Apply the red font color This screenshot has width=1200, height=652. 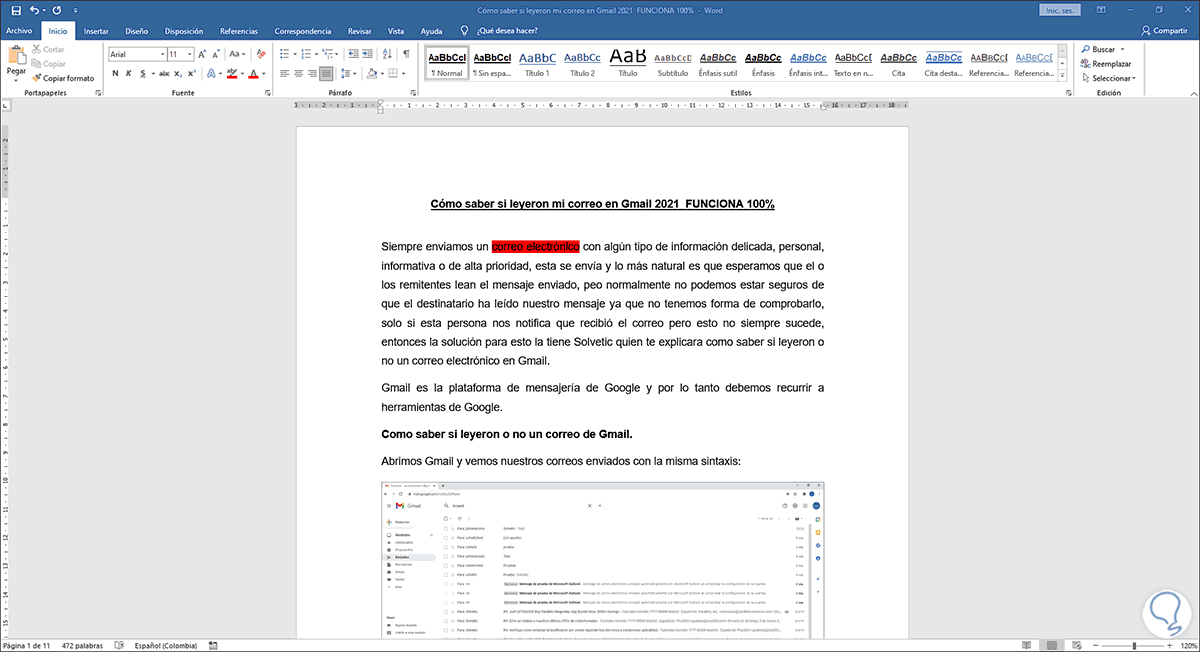point(253,73)
